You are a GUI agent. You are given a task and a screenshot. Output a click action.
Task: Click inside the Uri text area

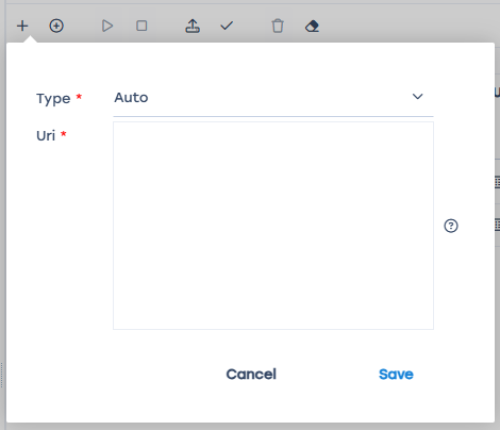273,226
